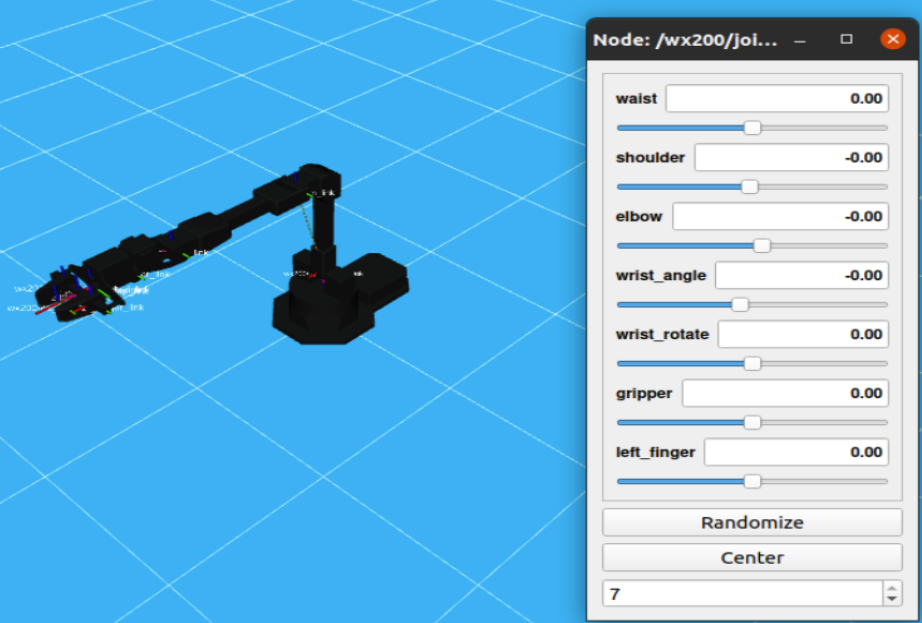Click the elbow value input field
Image resolution: width=922 pixels, height=623 pixels.
780,216
